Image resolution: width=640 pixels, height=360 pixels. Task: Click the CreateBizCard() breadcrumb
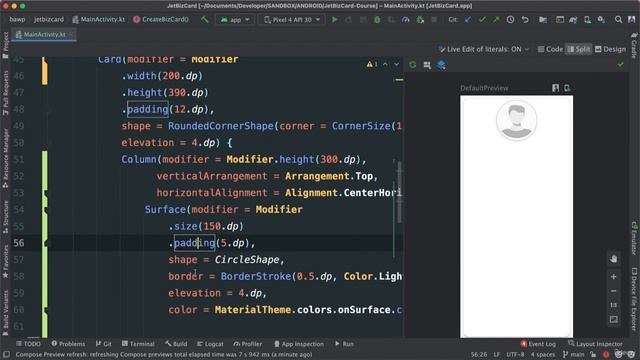pyautogui.click(x=161, y=19)
